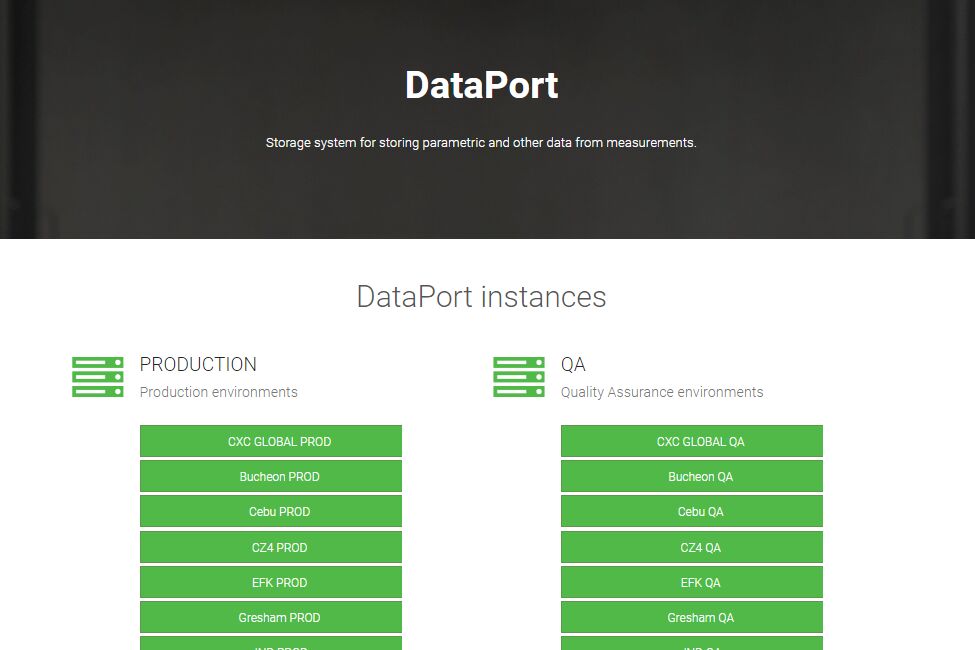Open the Bucheon PROD instance

tap(270, 477)
